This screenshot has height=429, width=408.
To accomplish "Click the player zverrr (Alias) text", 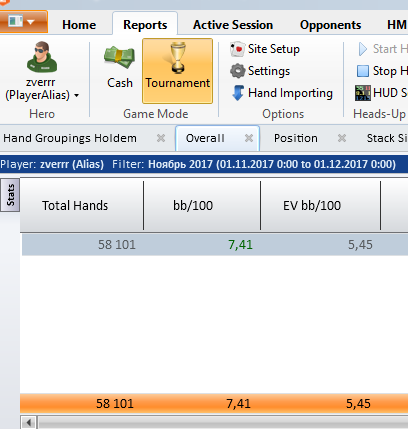I will click(x=72, y=164).
